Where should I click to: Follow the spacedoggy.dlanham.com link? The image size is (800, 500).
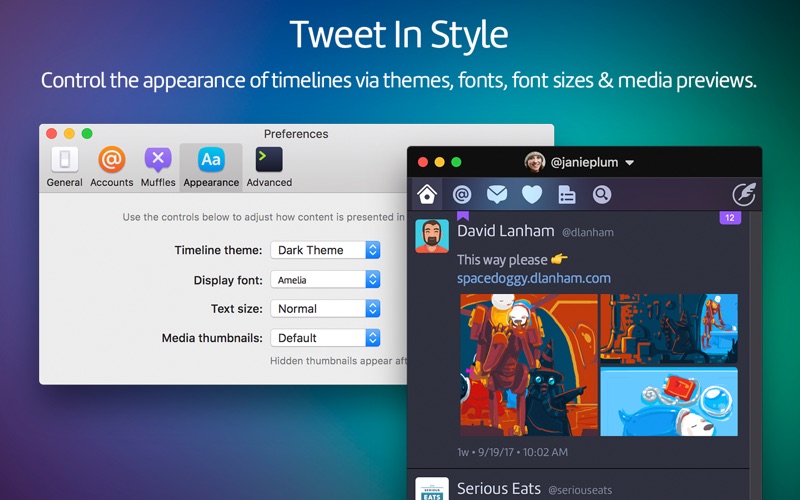tap(533, 278)
